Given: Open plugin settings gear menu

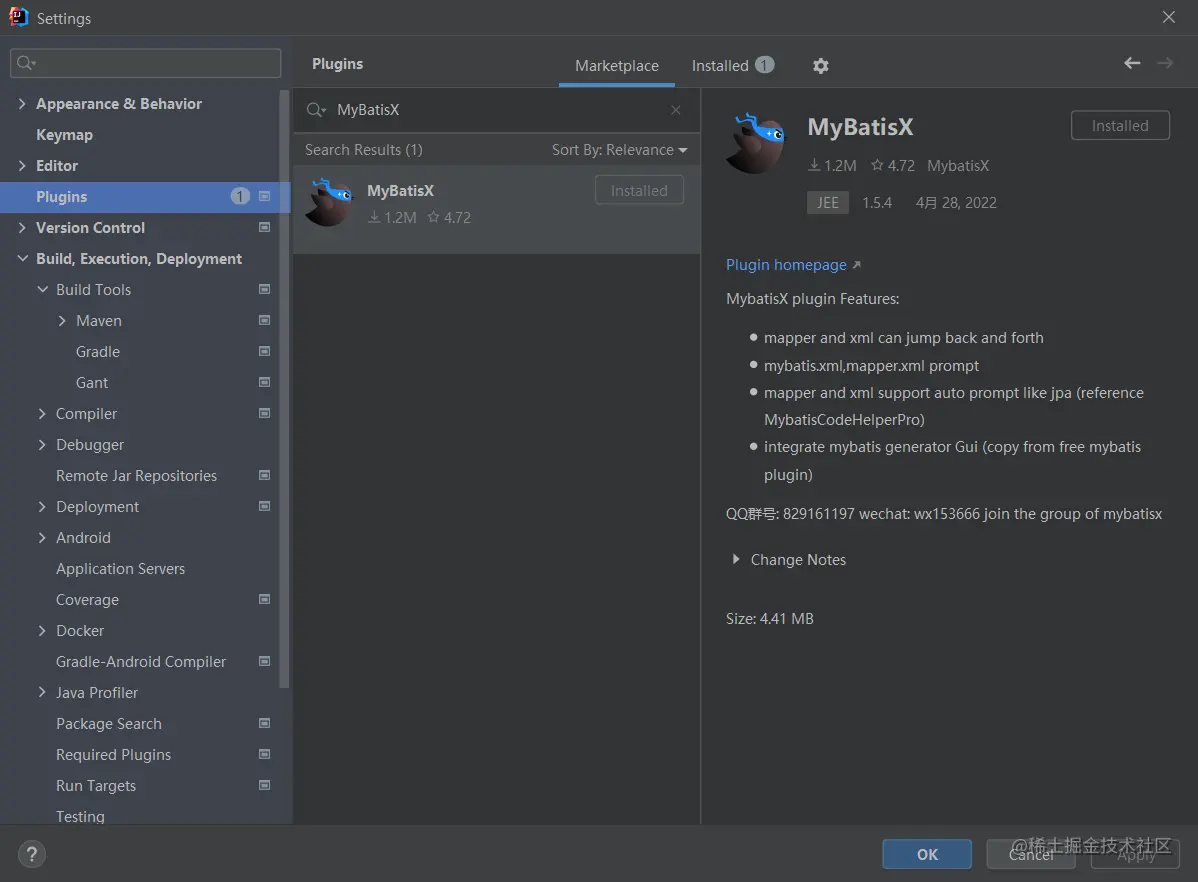Looking at the screenshot, I should 821,66.
